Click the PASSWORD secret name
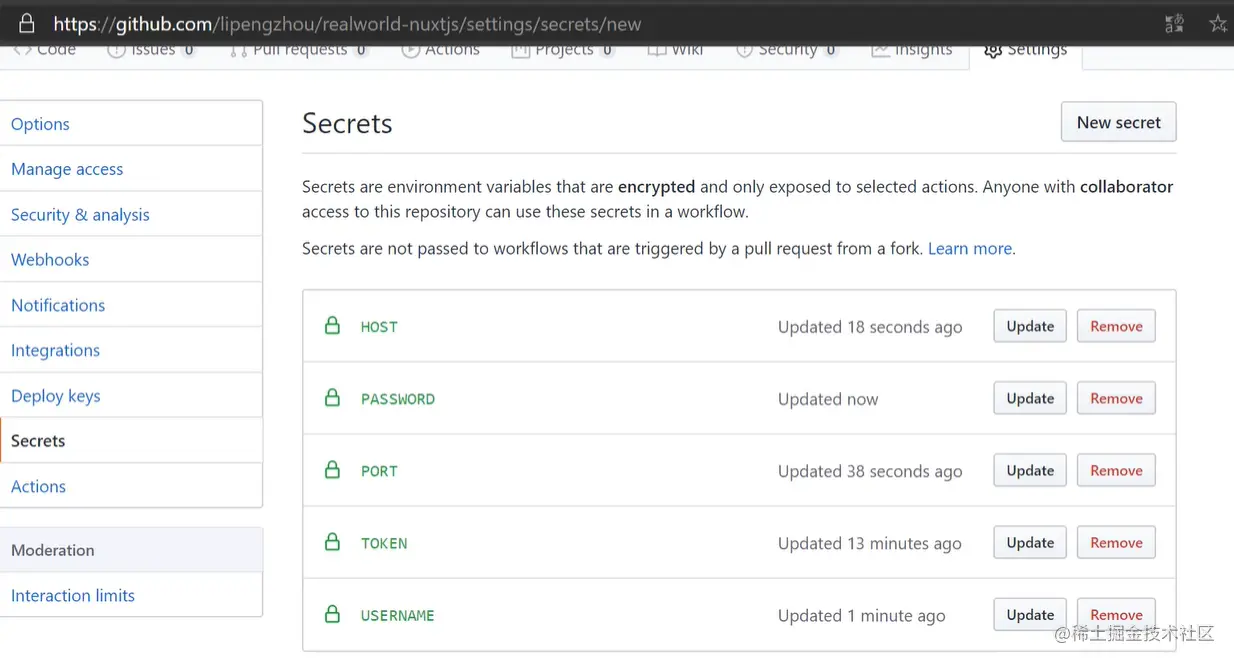 [x=397, y=399]
